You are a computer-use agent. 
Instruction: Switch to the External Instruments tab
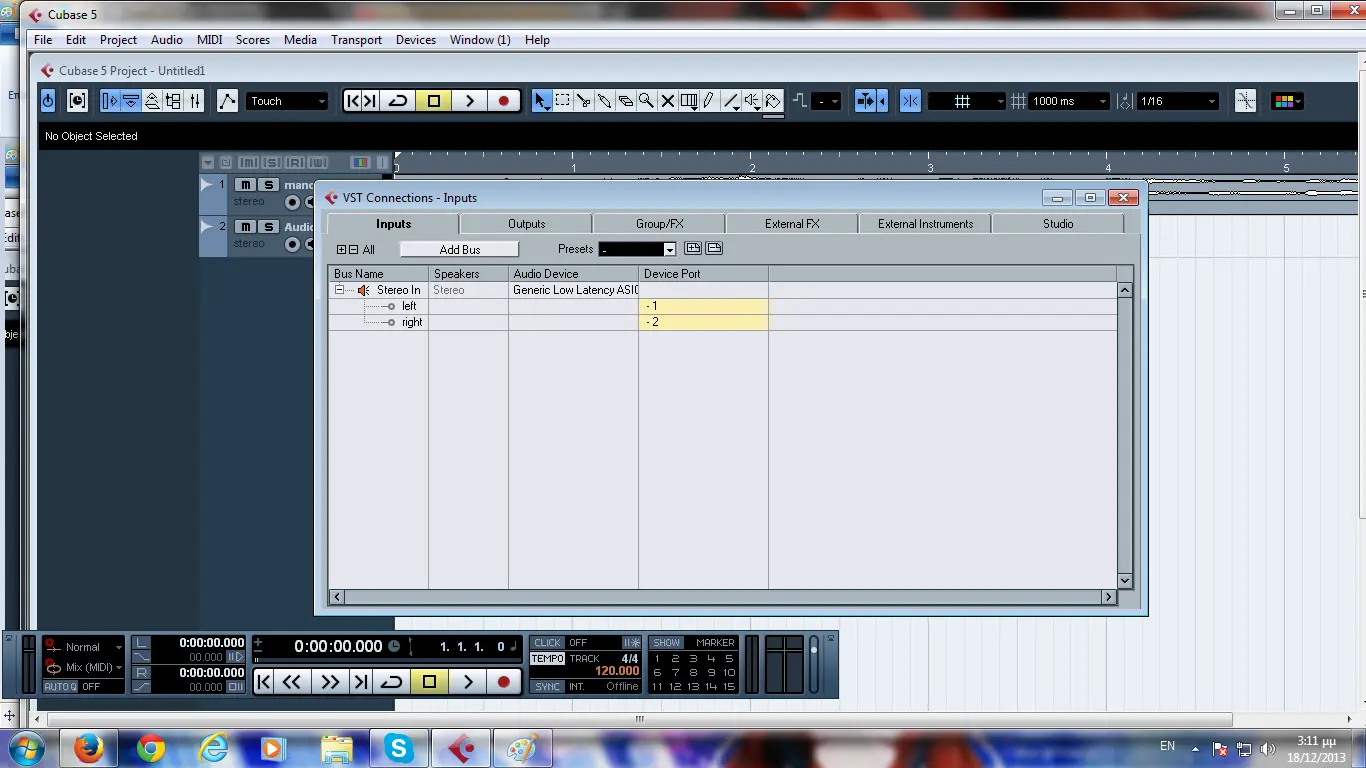(925, 224)
